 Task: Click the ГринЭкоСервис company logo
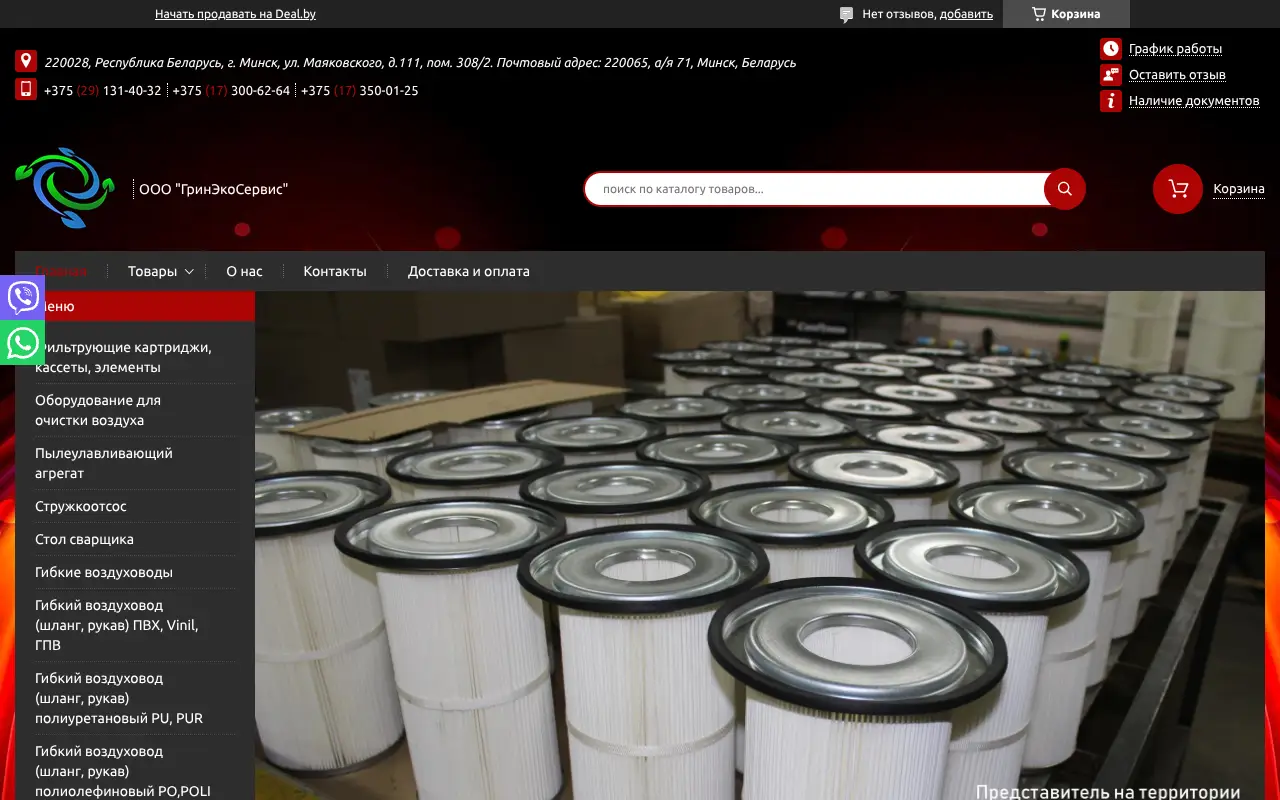[x=65, y=188]
